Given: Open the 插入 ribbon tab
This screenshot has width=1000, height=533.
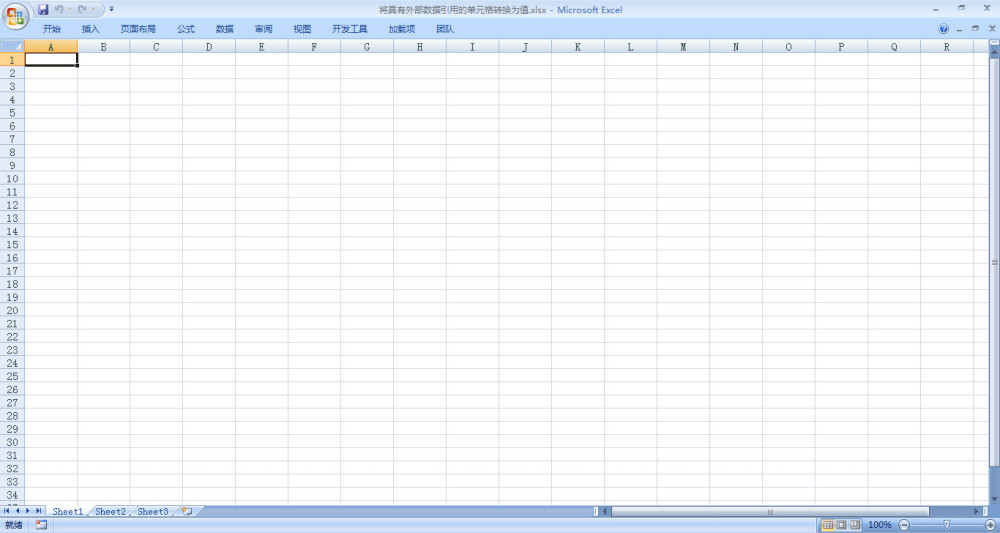Looking at the screenshot, I should click(x=91, y=29).
